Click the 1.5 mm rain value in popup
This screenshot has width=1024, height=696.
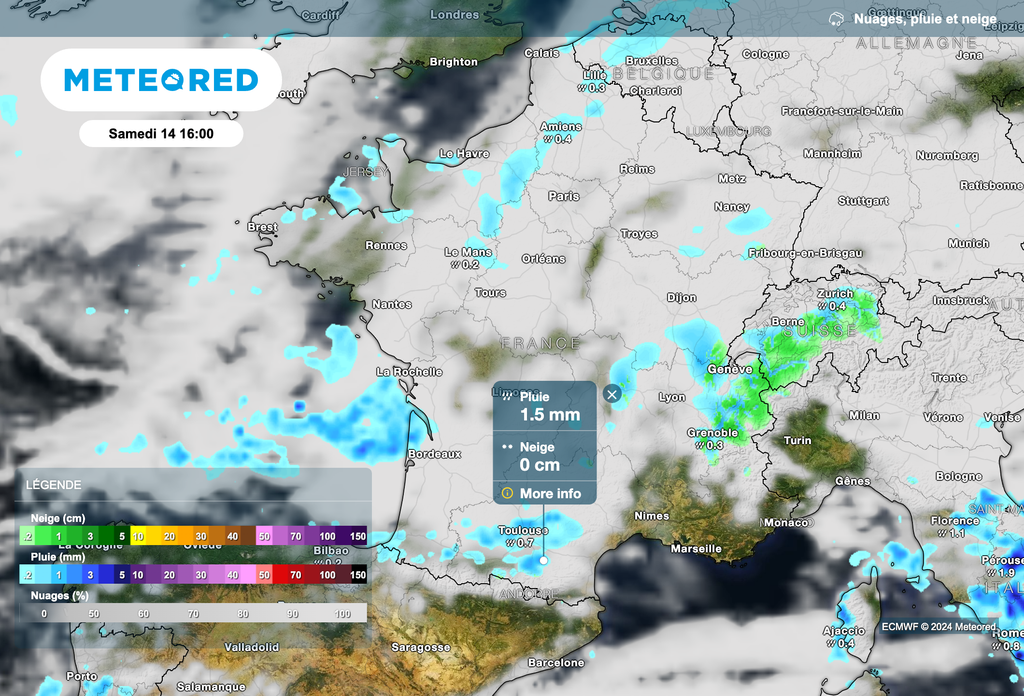click(550, 415)
